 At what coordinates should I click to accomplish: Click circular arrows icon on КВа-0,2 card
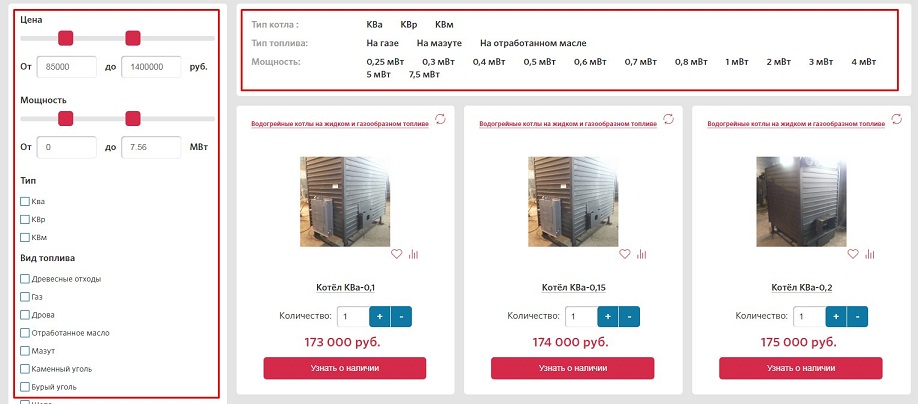(x=897, y=120)
